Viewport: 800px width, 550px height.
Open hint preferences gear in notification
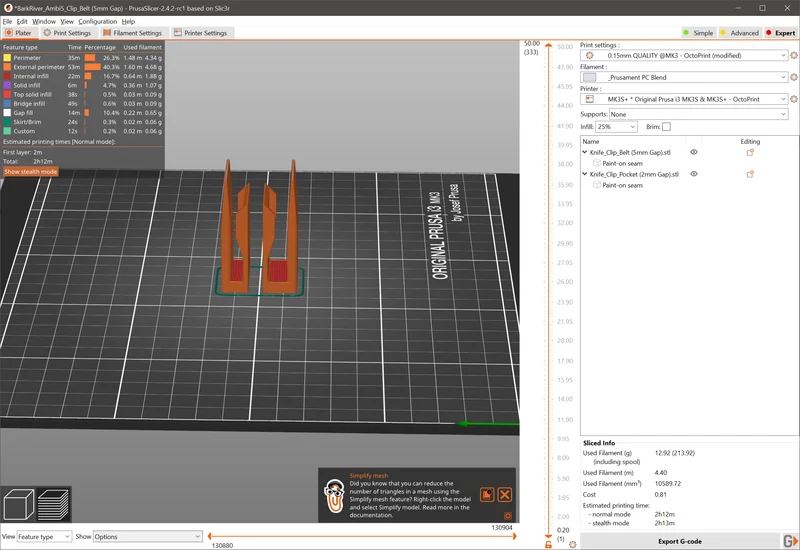tap(508, 516)
